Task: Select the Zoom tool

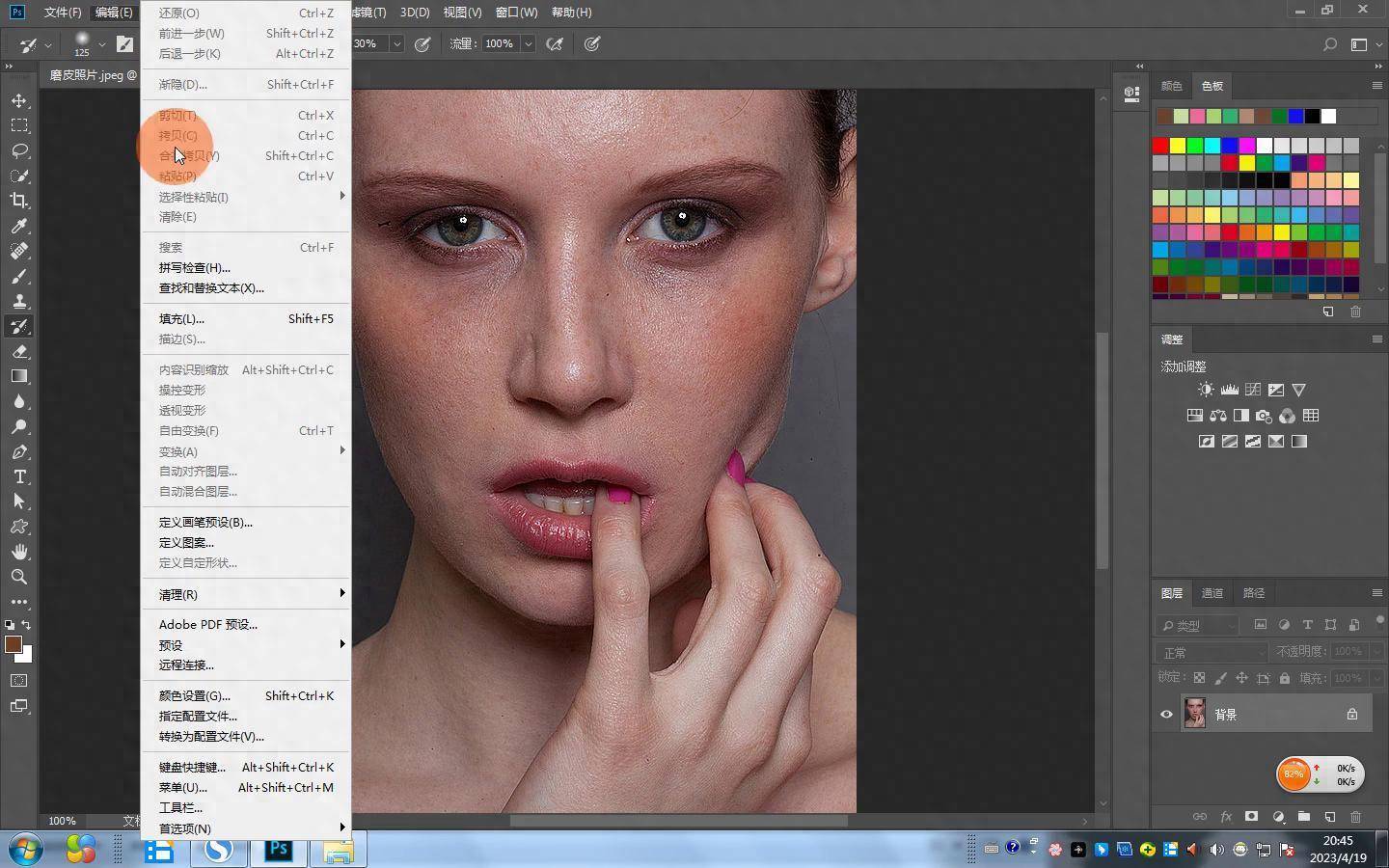Action: tap(19, 577)
